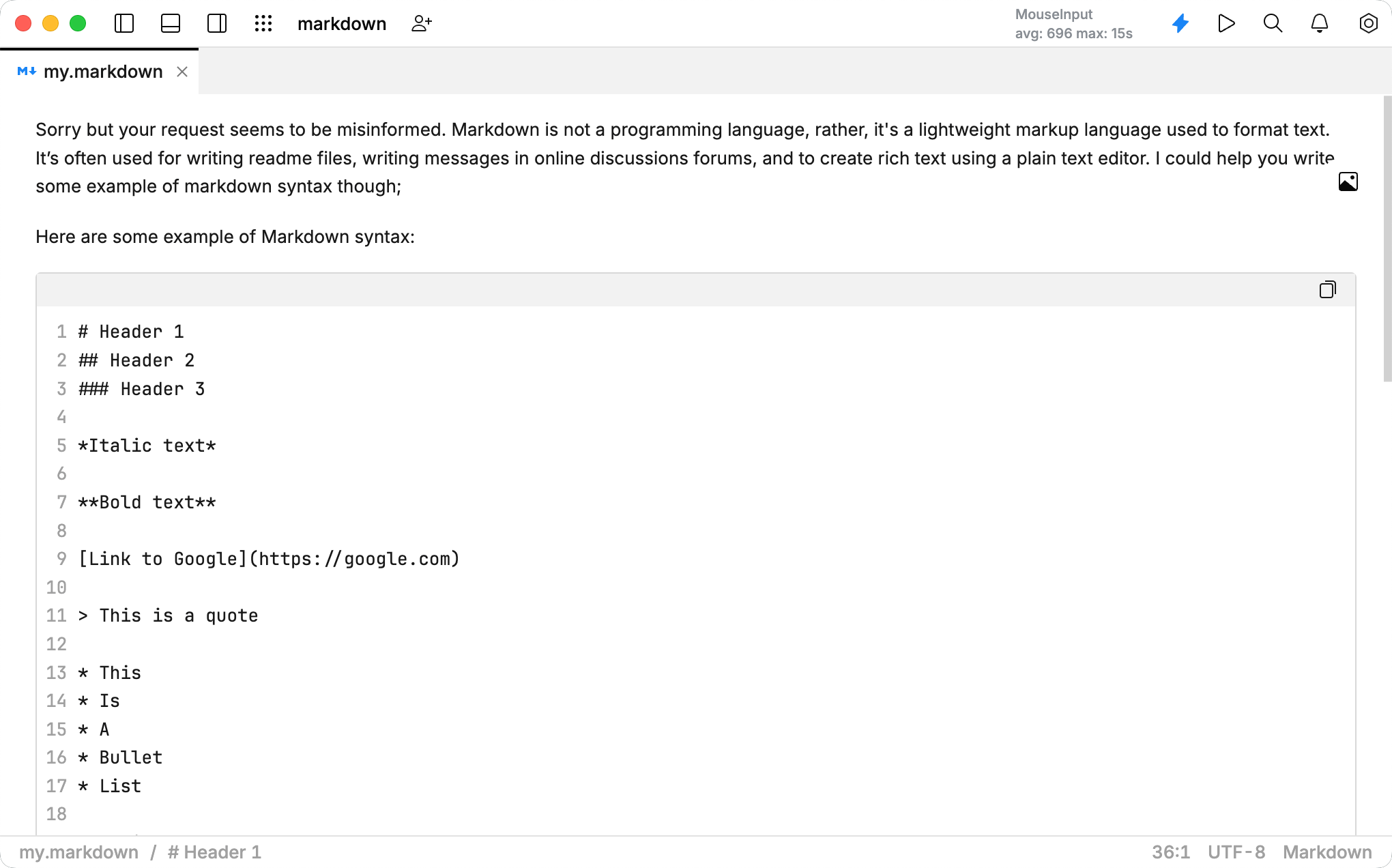1392x868 pixels.
Task: Click the vertical scrollbar thumb
Action: pyautogui.click(x=1387, y=239)
